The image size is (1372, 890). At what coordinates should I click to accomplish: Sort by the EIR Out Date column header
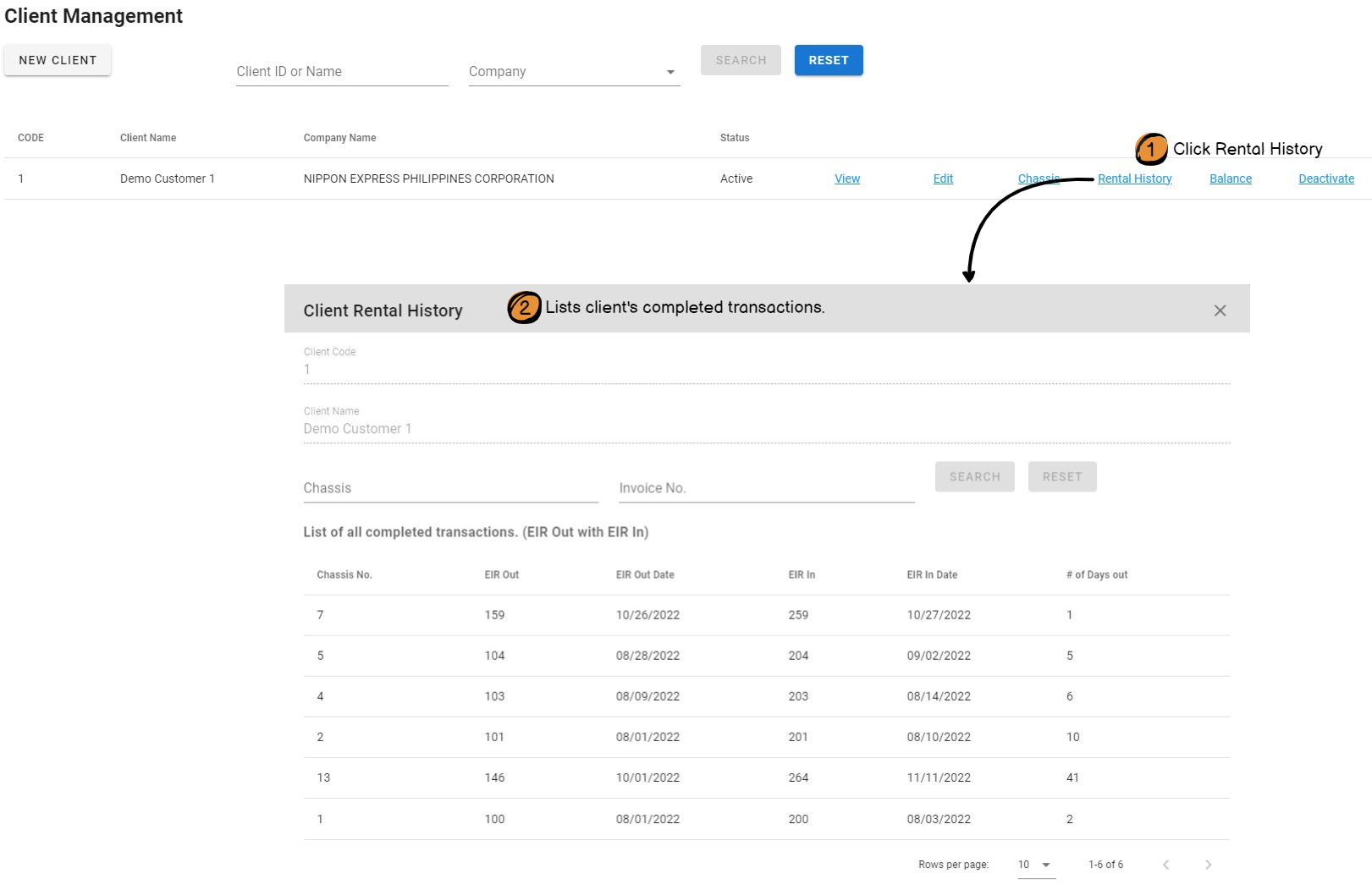pos(645,574)
